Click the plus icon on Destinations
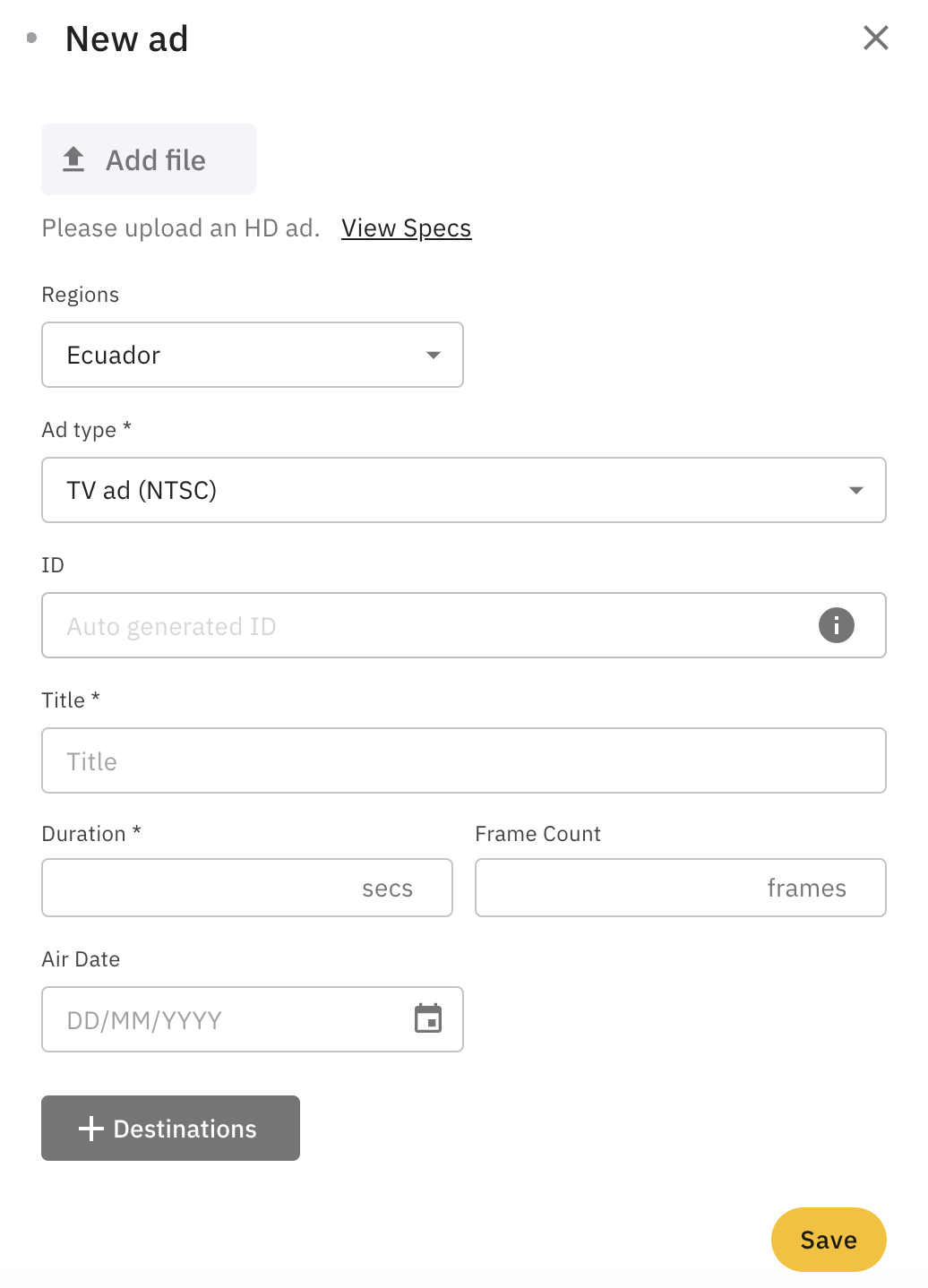The image size is (928, 1288). point(91,1129)
